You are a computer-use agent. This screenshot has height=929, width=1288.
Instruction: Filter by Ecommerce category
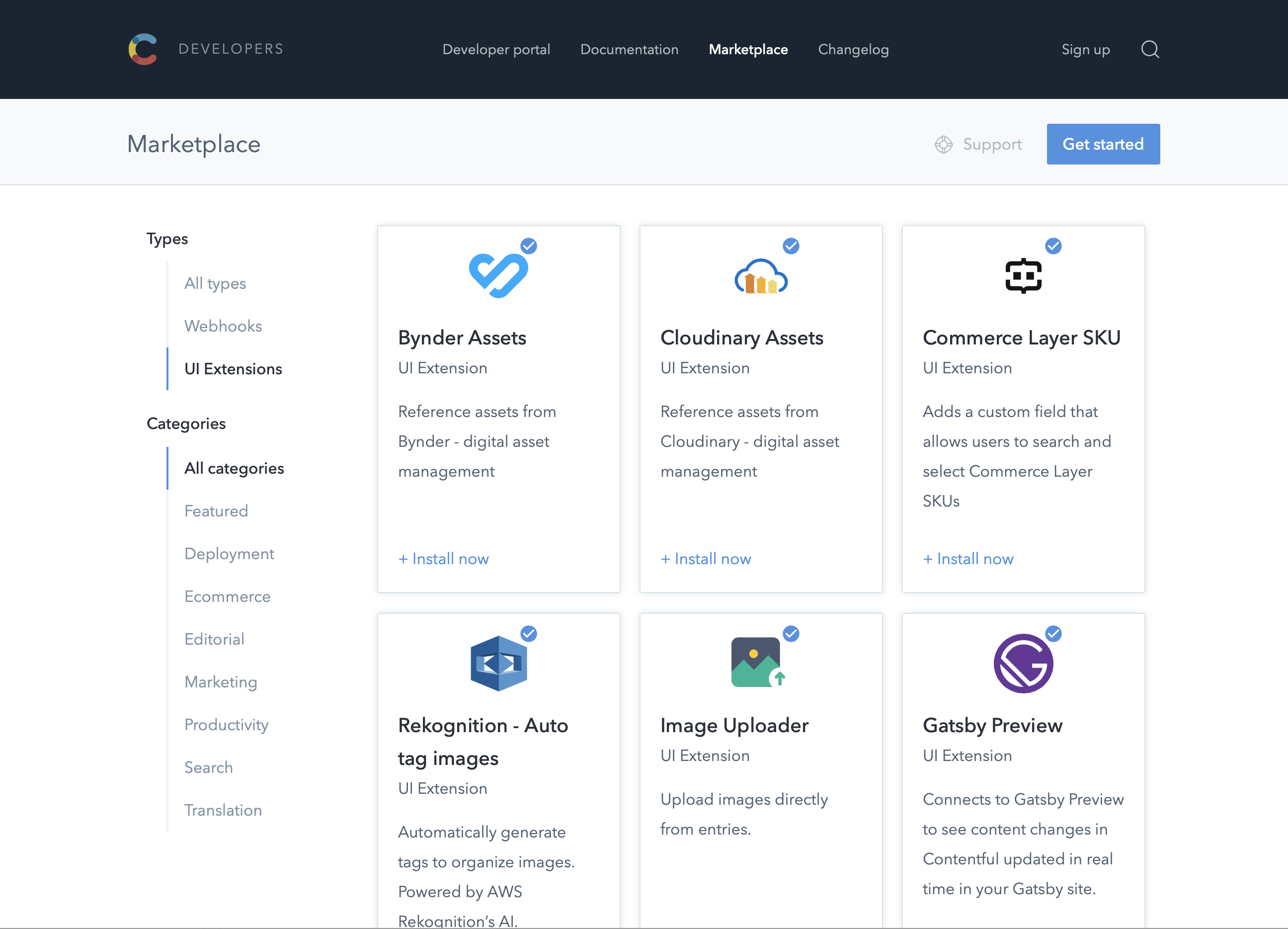click(228, 596)
